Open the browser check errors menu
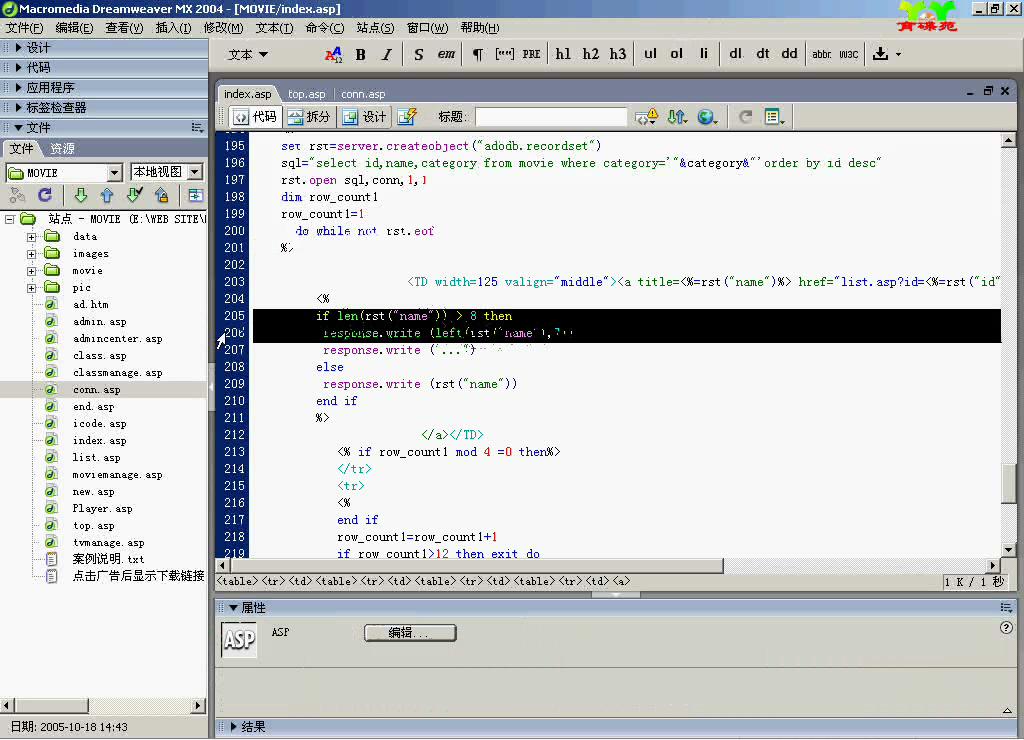Image resolution: width=1024 pixels, height=740 pixels. [647, 117]
